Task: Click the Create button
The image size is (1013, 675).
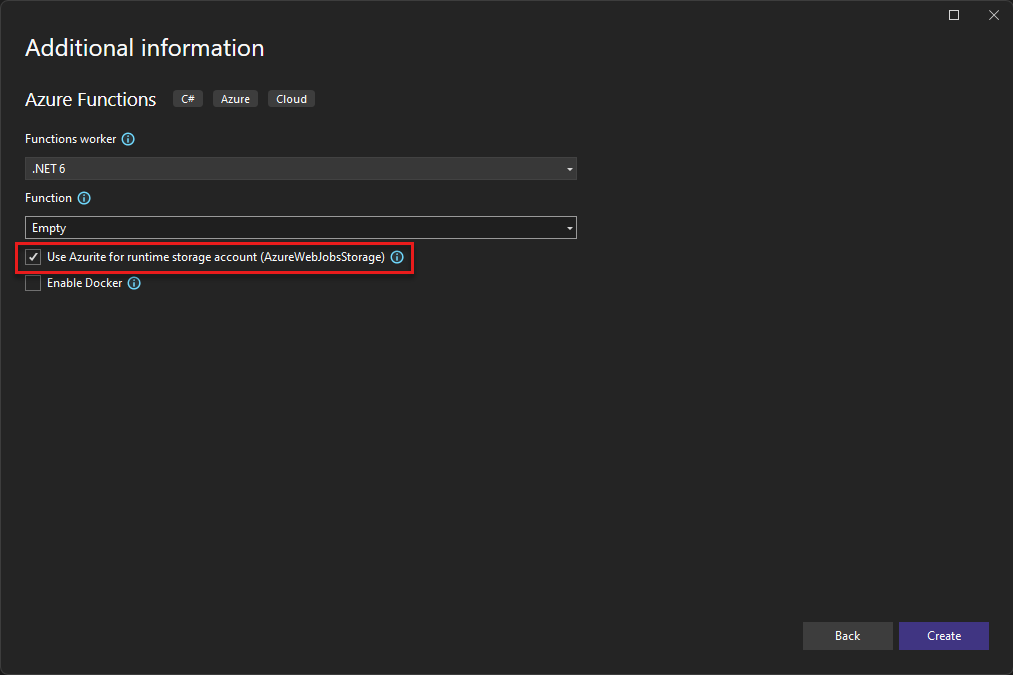Action: click(x=943, y=636)
